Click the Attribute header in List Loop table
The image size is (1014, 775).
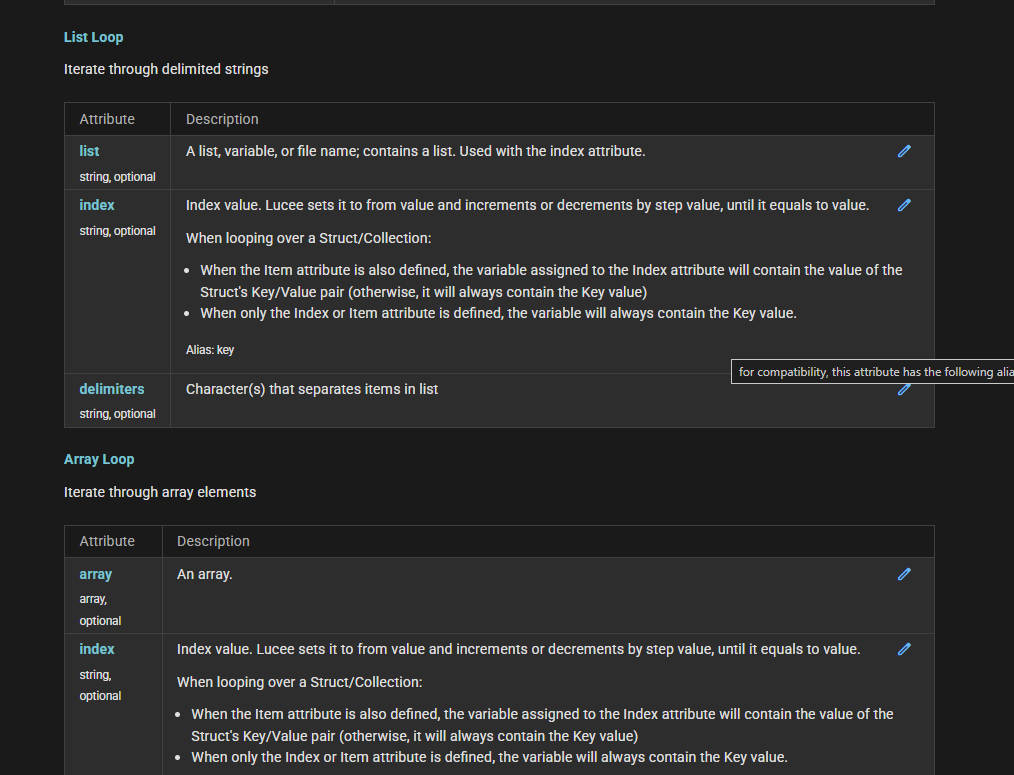[x=107, y=119]
